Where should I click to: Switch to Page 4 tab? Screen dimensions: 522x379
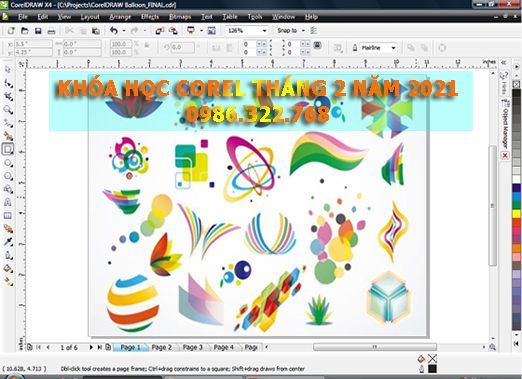pos(224,347)
